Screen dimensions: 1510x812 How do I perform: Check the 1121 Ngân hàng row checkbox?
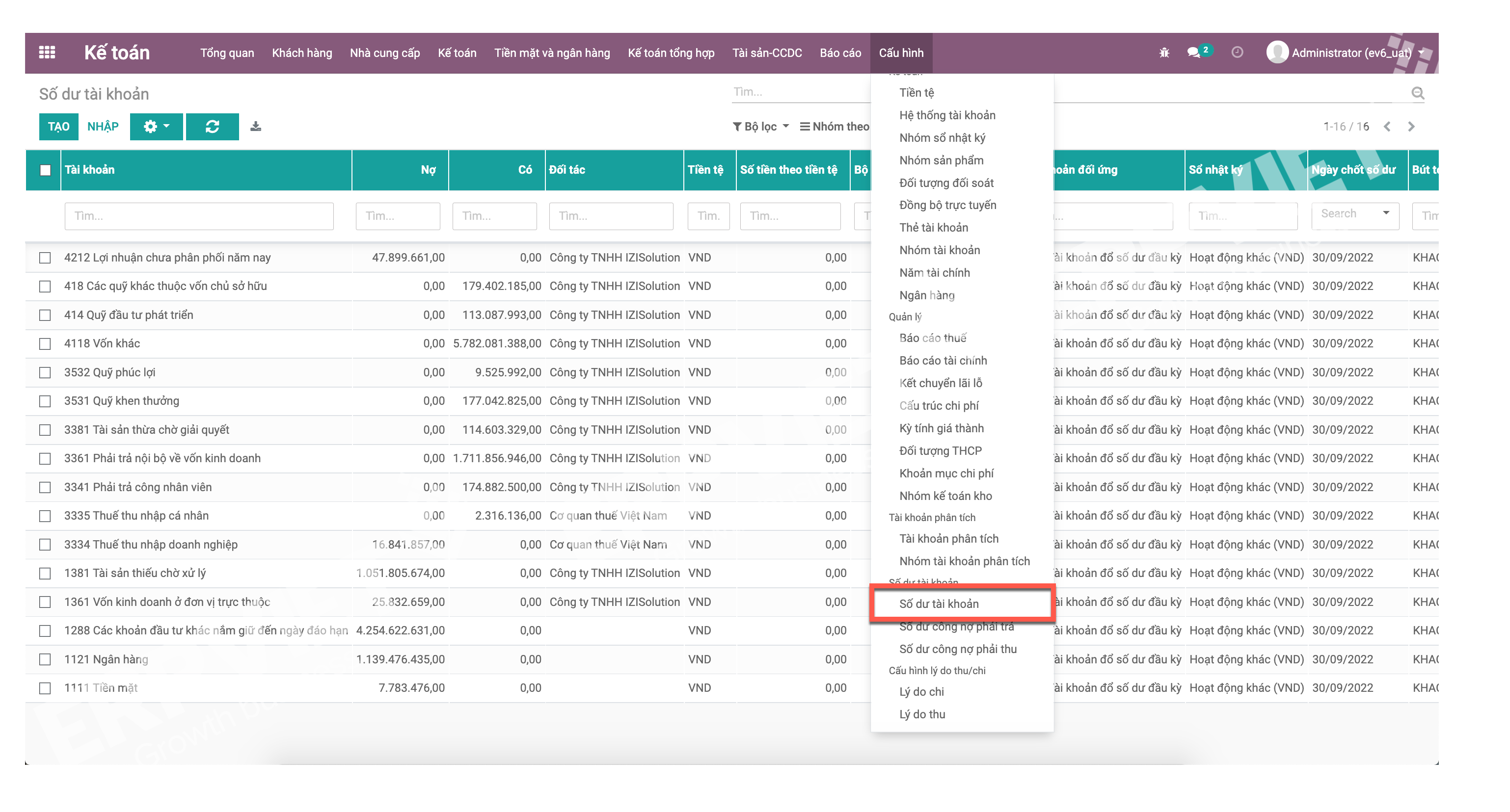coord(45,660)
